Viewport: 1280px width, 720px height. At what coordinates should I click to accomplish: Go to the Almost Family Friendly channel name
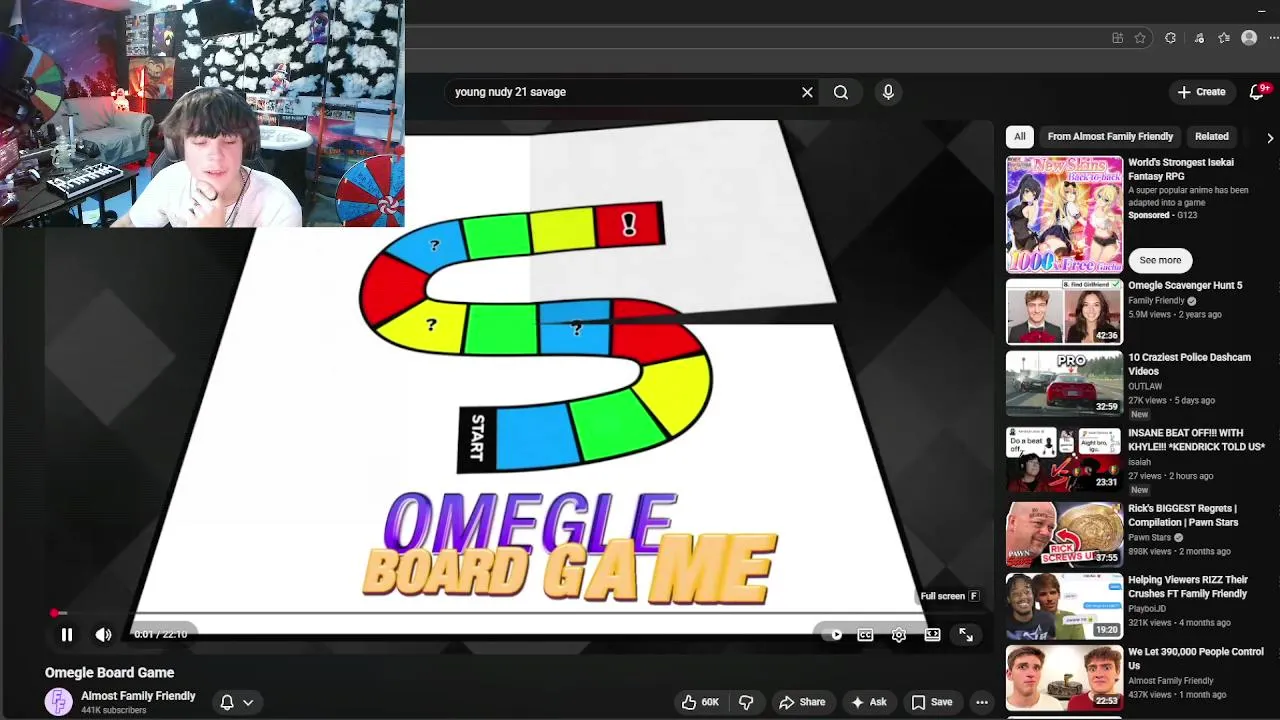(138, 696)
